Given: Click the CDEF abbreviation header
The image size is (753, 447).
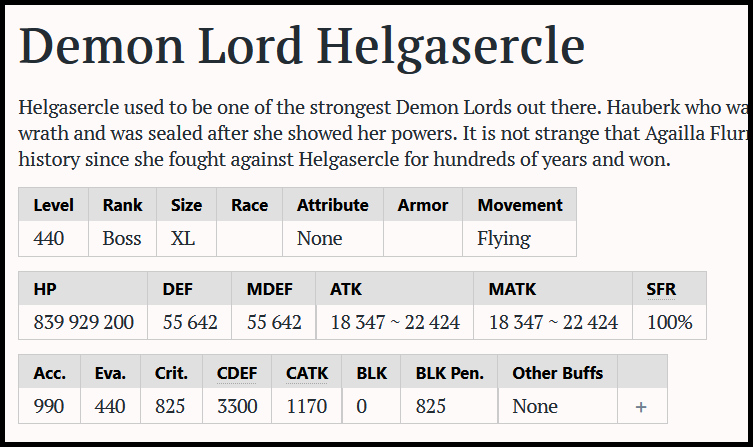Looking at the screenshot, I should point(237,373).
